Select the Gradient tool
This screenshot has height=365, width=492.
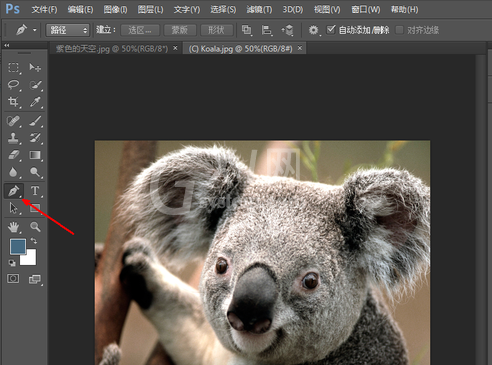pyautogui.click(x=35, y=155)
